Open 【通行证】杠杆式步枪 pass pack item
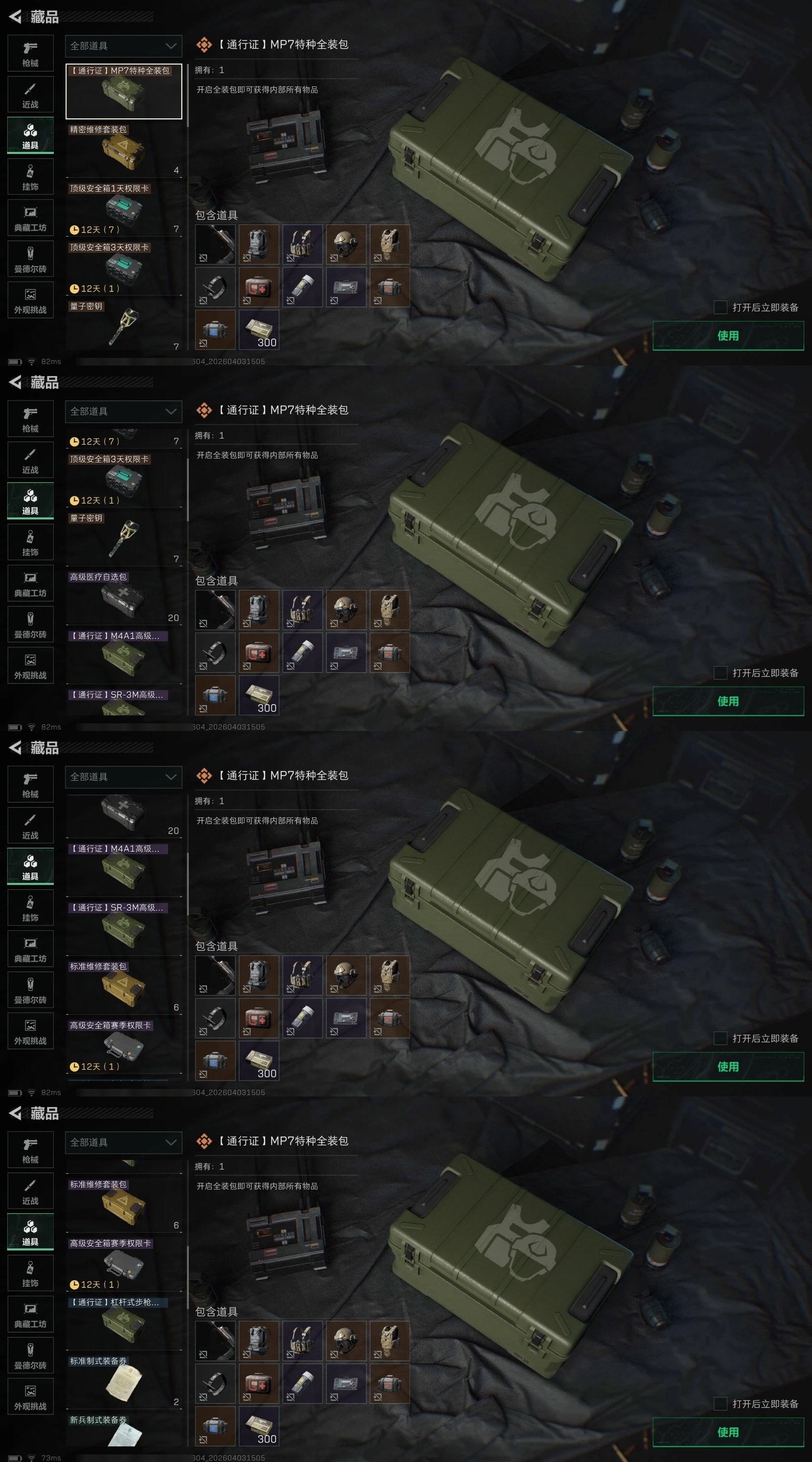 (x=124, y=1322)
